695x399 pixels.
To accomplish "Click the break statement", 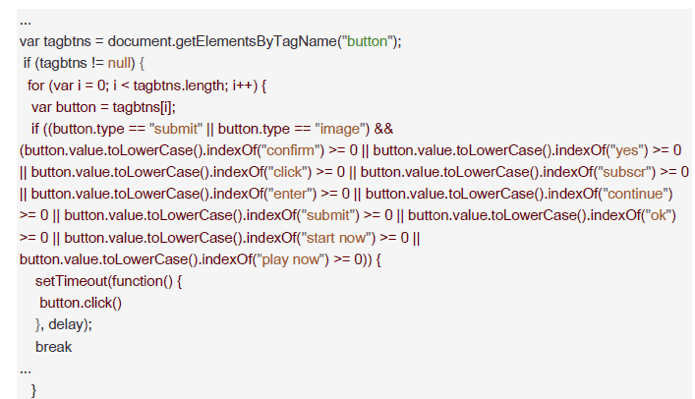I will 54,347.
